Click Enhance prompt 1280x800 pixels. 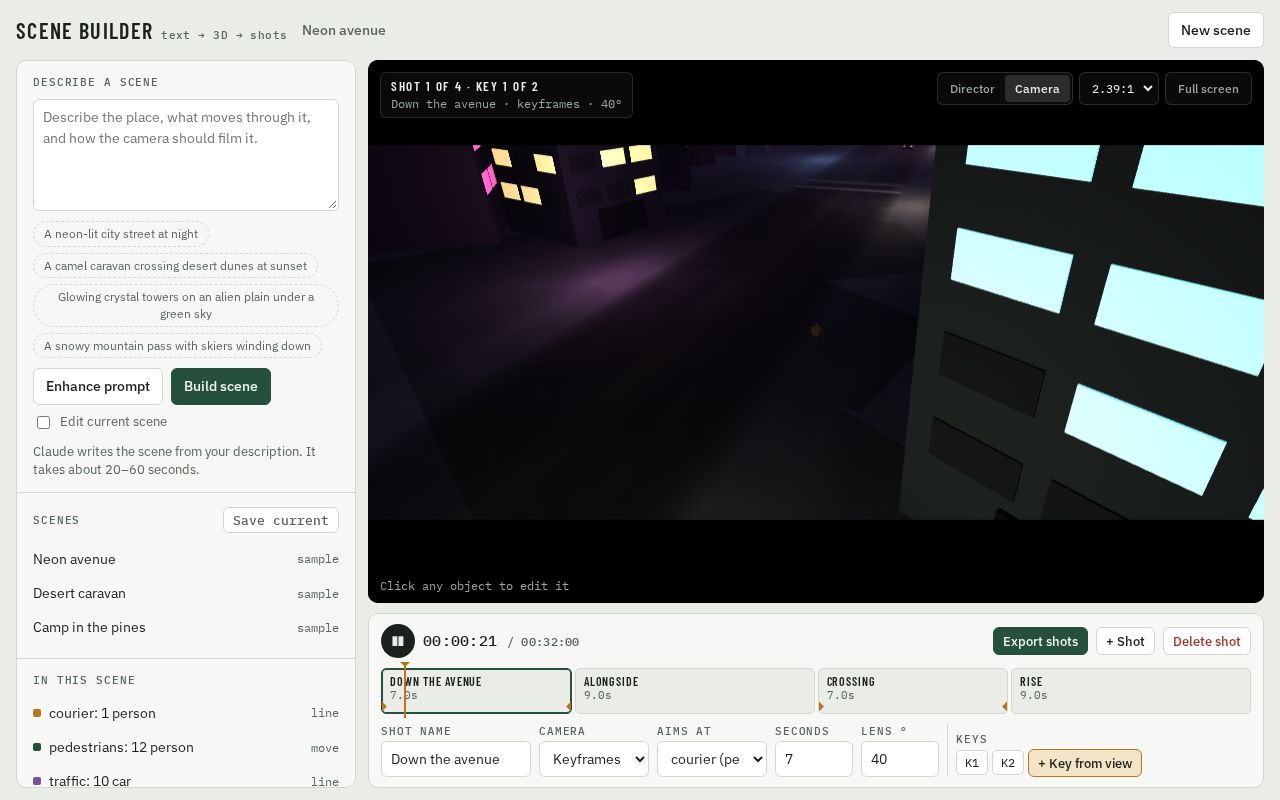[x=98, y=386]
